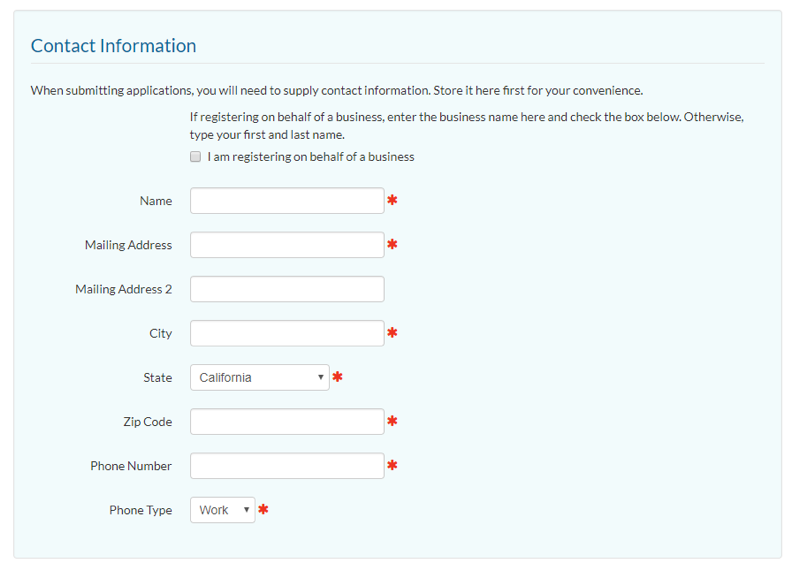Click the Mailing Address 2 field
Image resolution: width=800 pixels, height=570 pixels.
point(287,289)
